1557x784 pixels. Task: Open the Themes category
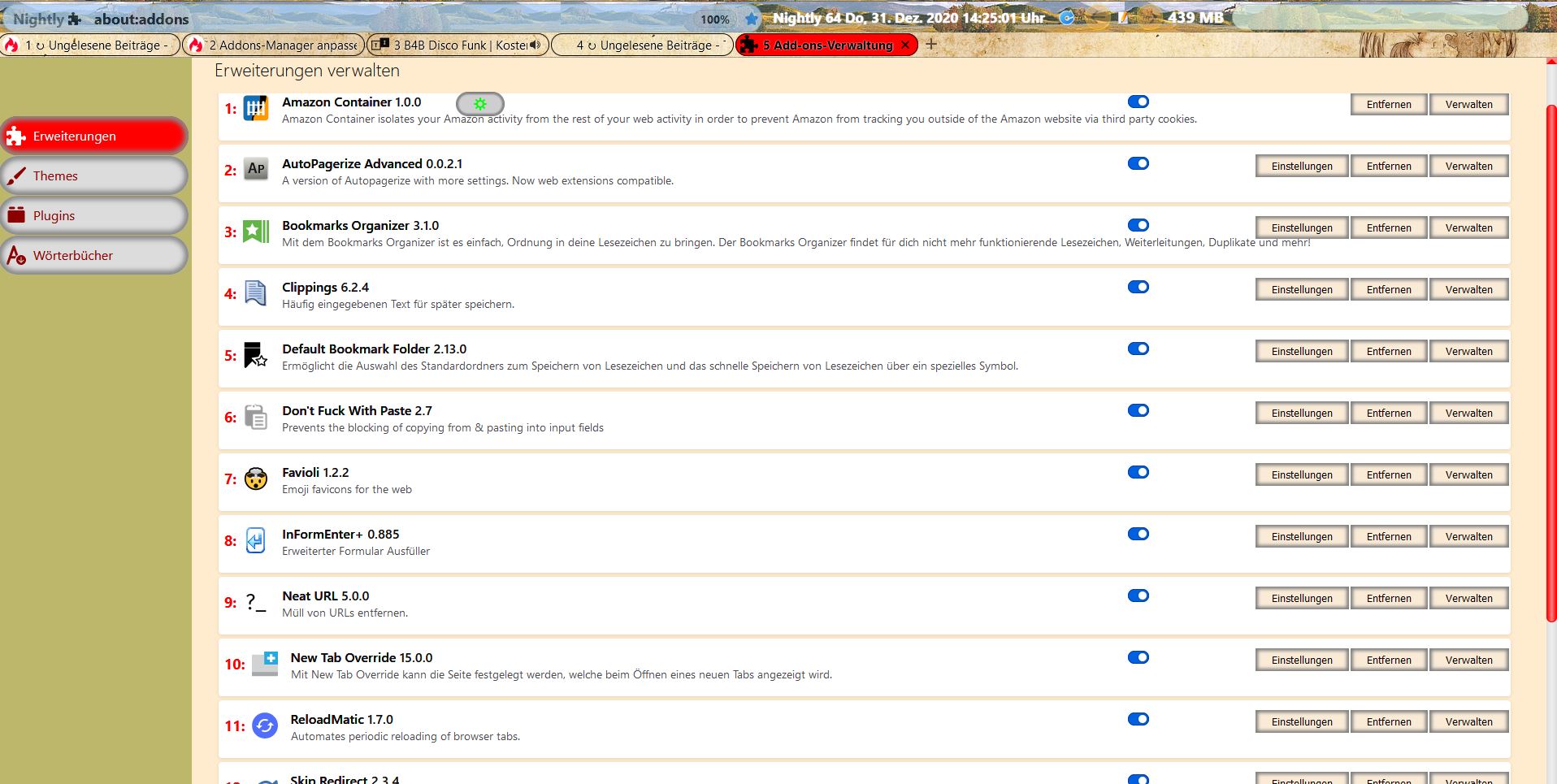click(x=94, y=175)
